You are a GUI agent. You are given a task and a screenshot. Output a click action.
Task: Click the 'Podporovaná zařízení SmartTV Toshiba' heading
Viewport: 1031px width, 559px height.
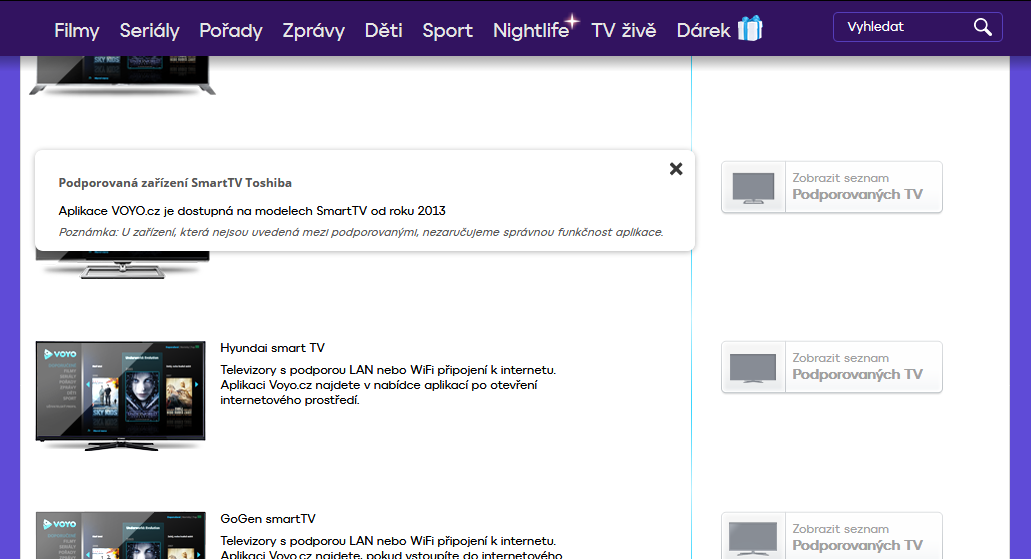(175, 183)
